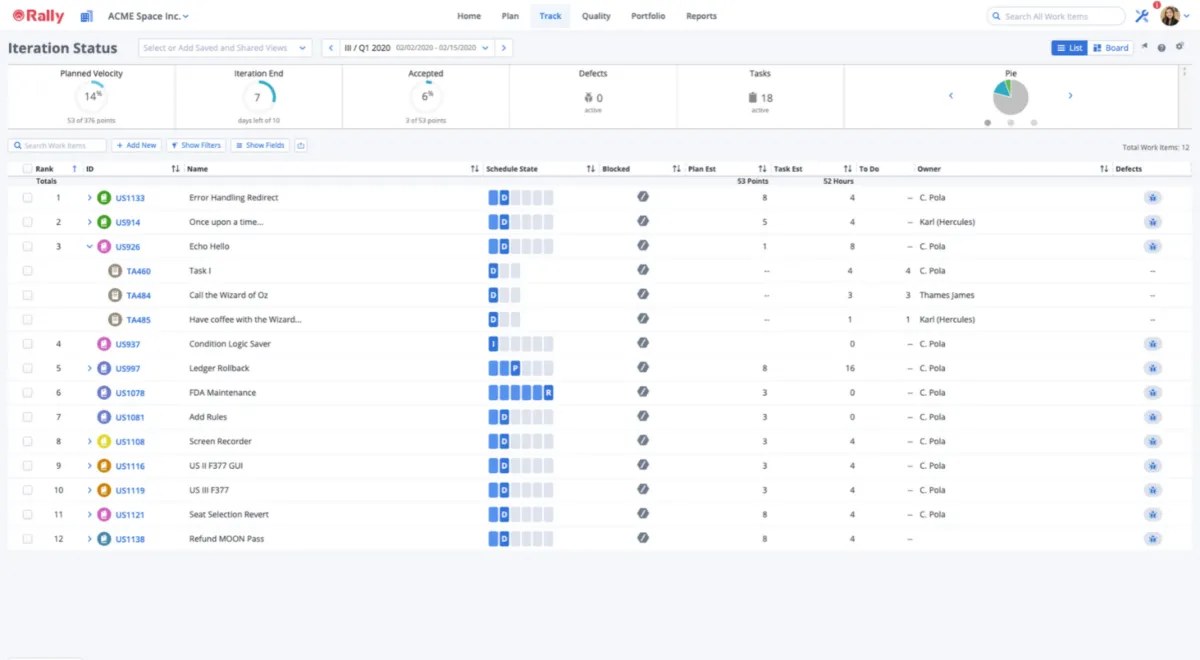Set the Schedule State bar for FDA Maintenance
This screenshot has height=660, width=1200.
coord(521,393)
